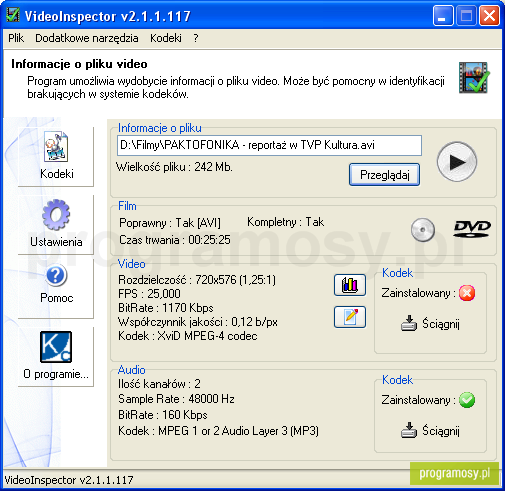Click audio 'BitRate : 160 Kbps' text

click(x=163, y=415)
